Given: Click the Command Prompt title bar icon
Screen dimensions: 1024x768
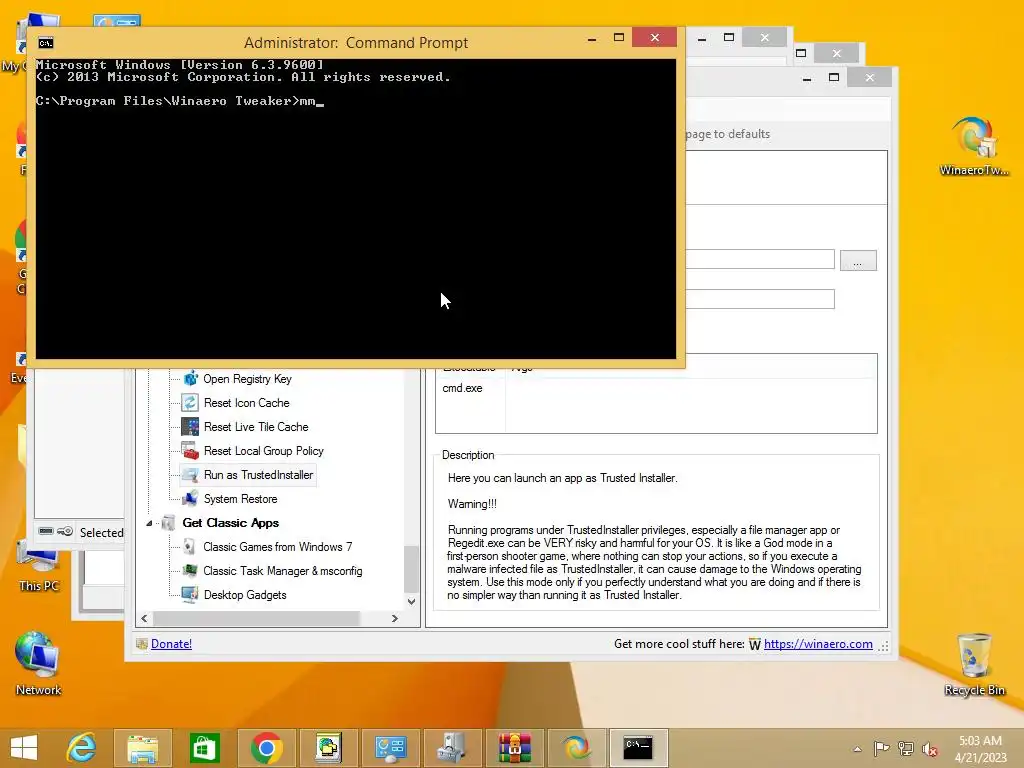Looking at the screenshot, I should pos(46,43).
